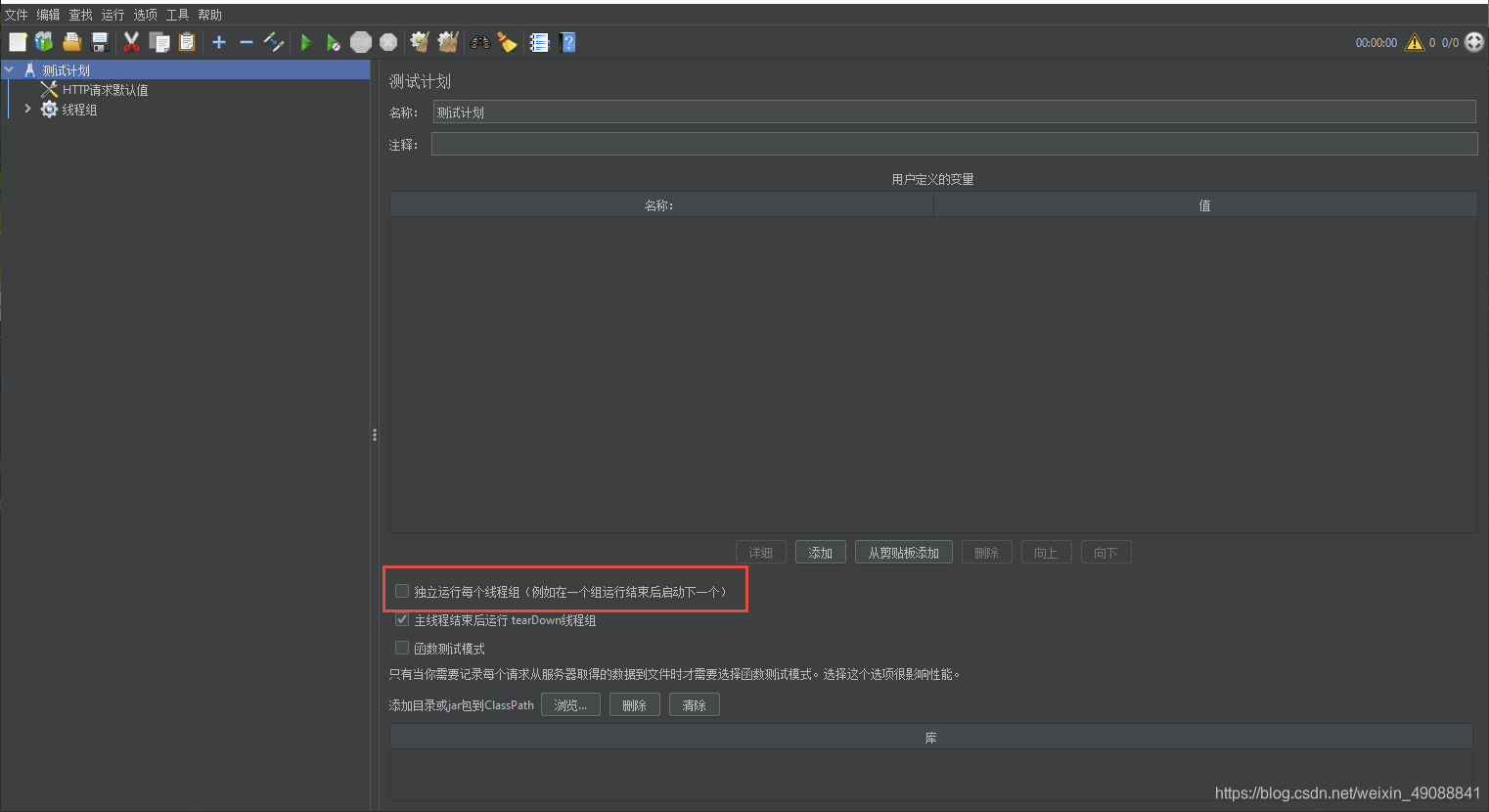Click the Copy icon in toolbar
This screenshot has width=1489, height=812.
(x=159, y=42)
